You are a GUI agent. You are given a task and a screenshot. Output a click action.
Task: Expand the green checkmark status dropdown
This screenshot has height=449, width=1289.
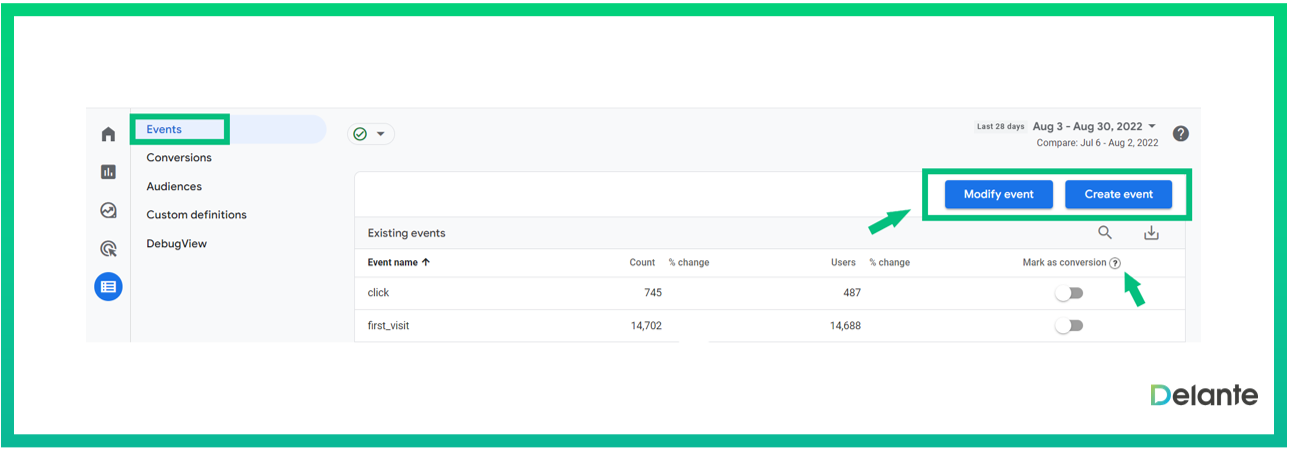click(x=371, y=134)
